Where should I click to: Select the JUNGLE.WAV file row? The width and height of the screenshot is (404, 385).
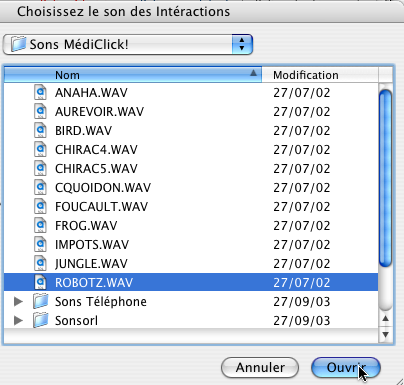coord(191,264)
